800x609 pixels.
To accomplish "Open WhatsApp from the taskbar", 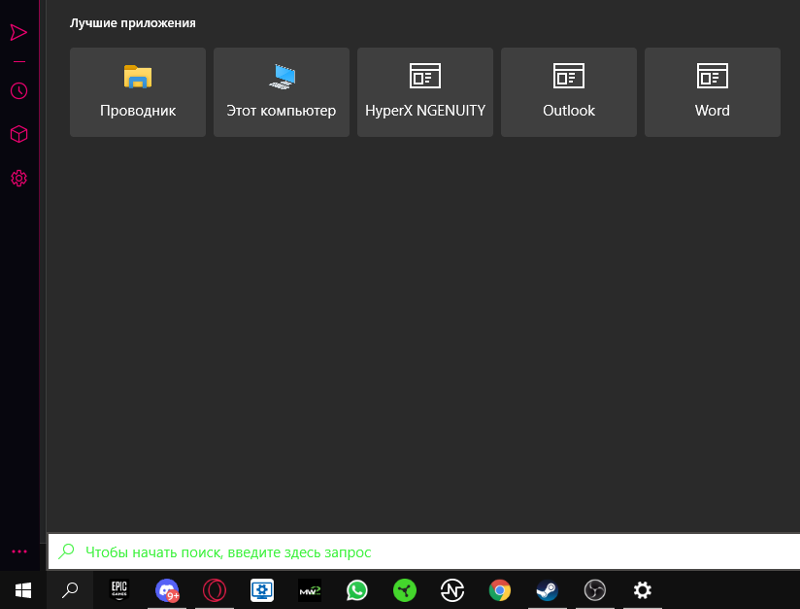I will (x=357, y=591).
